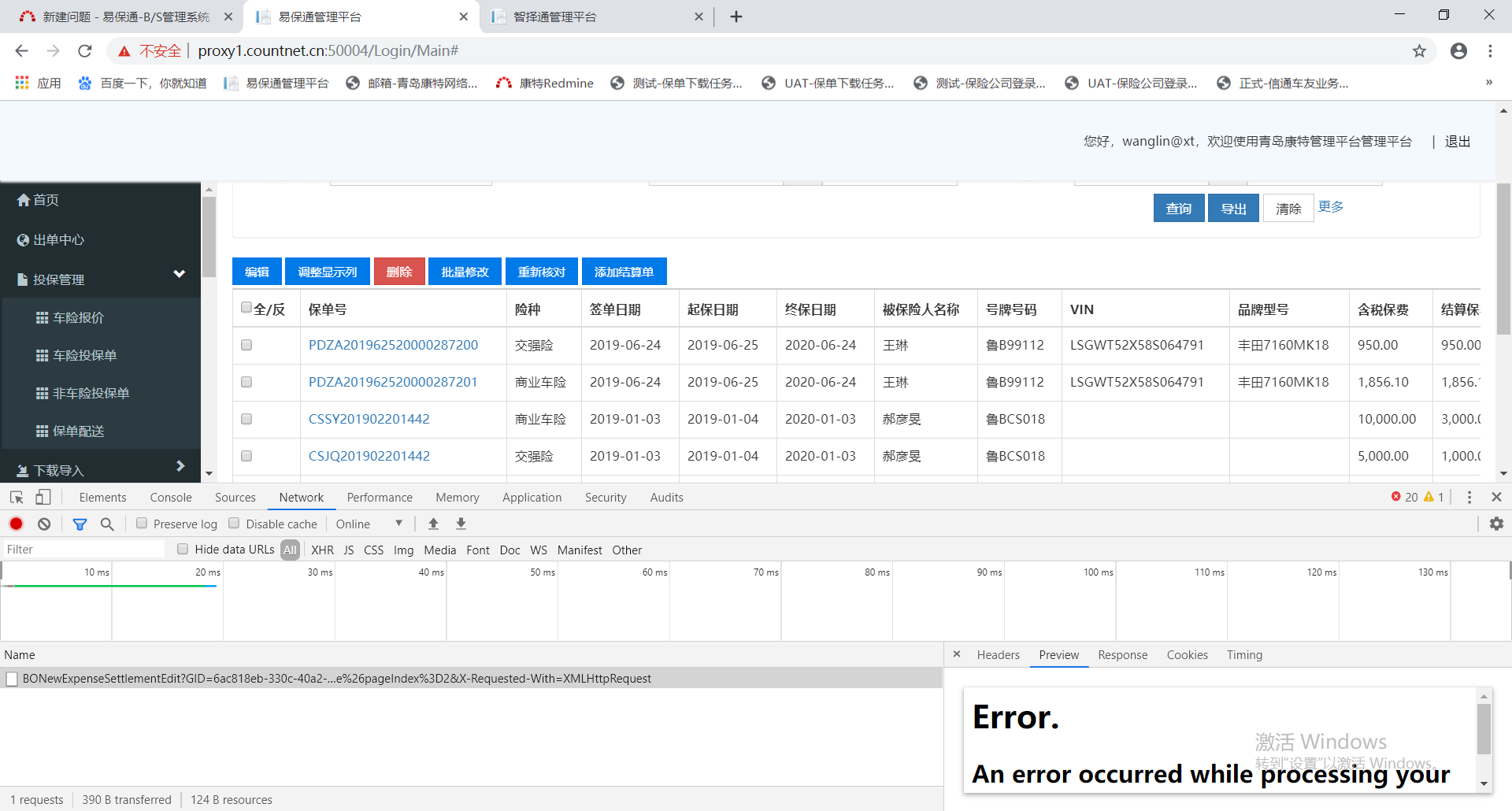This screenshot has width=1512, height=811.
Task: Check the Disable cache checkbox
Action: pyautogui.click(x=234, y=524)
